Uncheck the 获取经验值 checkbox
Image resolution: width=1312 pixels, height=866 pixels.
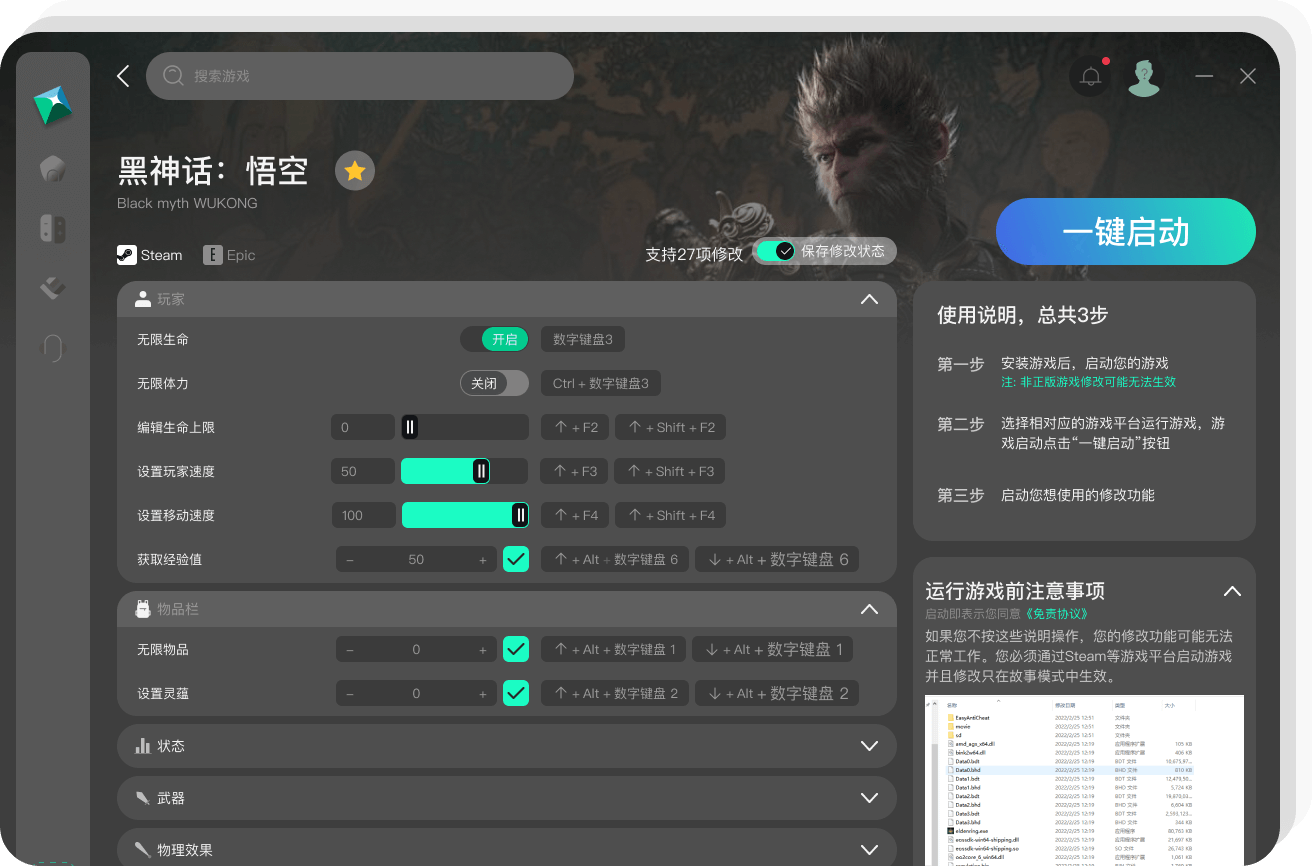point(516,559)
